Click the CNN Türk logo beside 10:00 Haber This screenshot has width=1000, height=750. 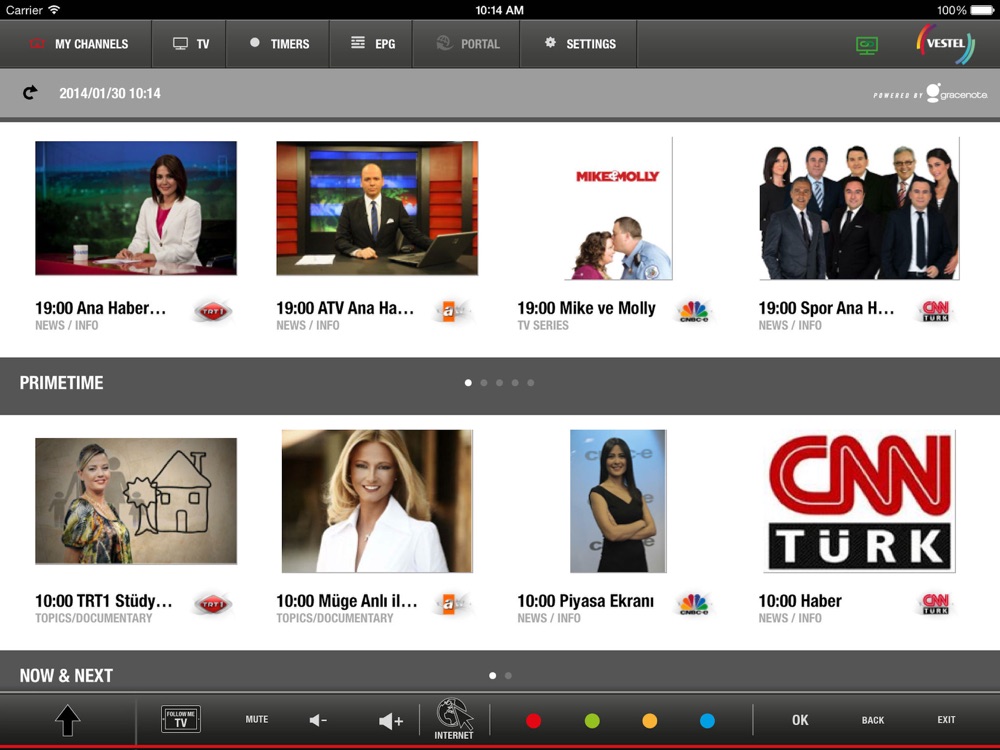[936, 604]
